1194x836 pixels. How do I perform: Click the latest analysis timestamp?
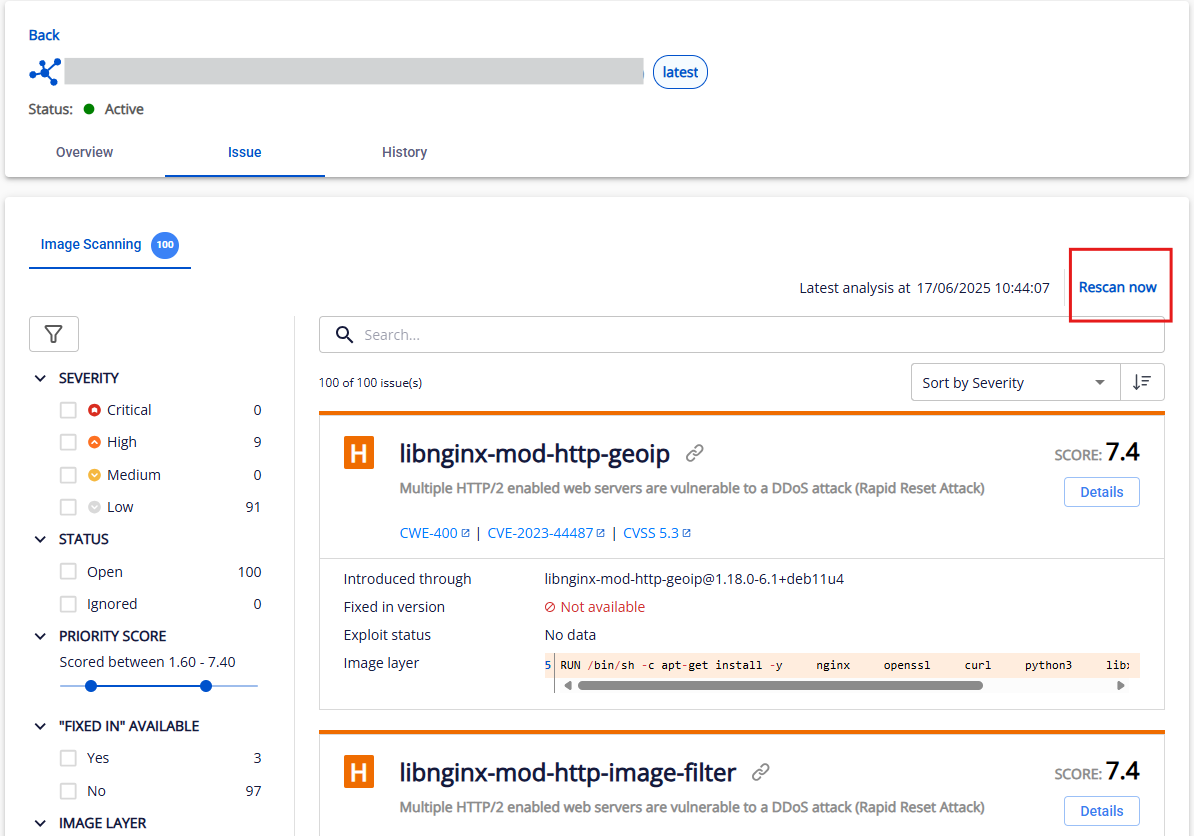[983, 288]
